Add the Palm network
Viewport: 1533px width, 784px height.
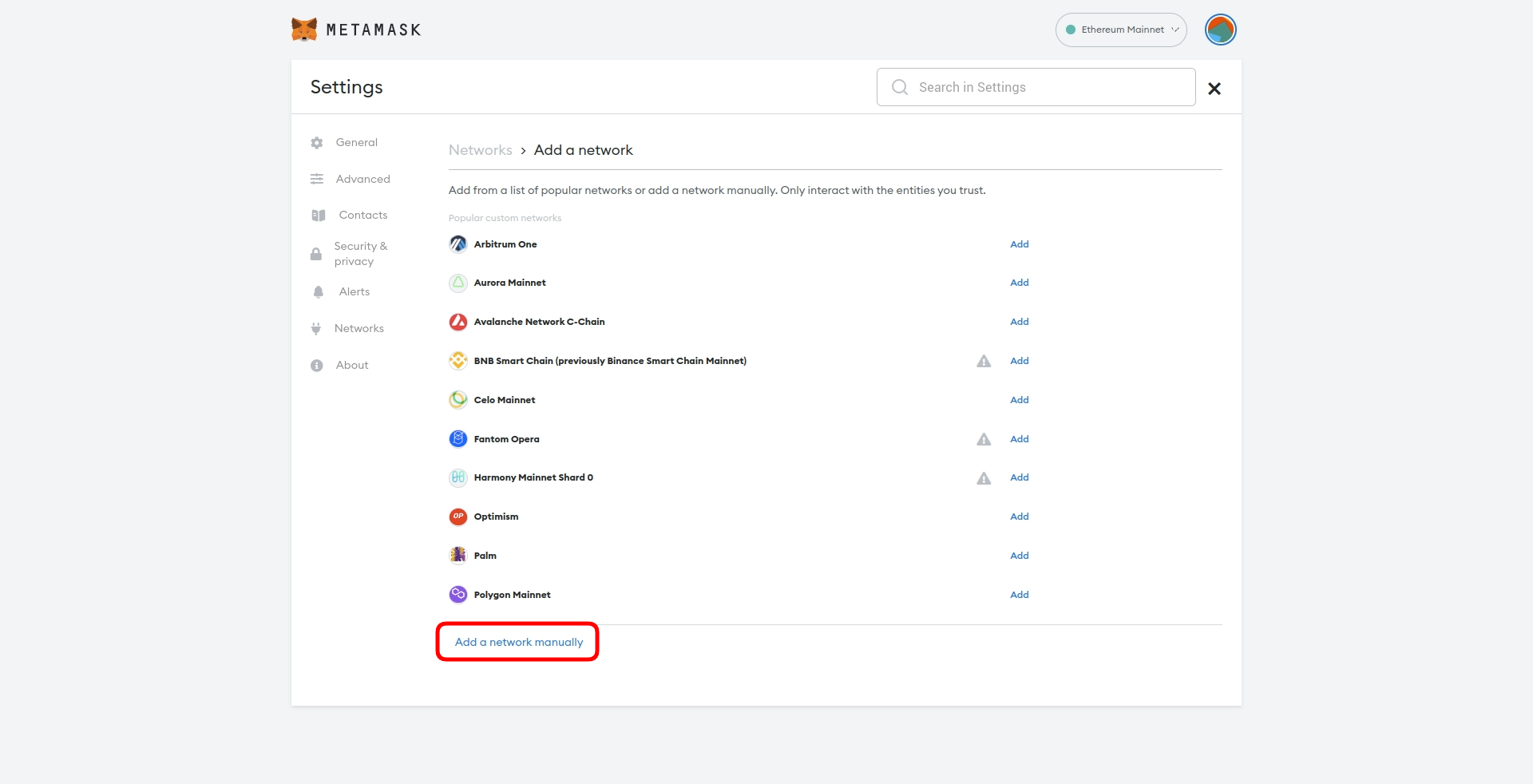[x=1020, y=556]
